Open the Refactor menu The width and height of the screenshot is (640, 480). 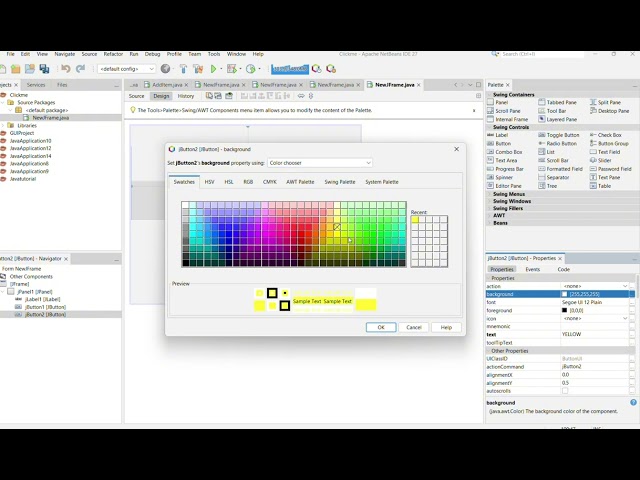point(113,54)
